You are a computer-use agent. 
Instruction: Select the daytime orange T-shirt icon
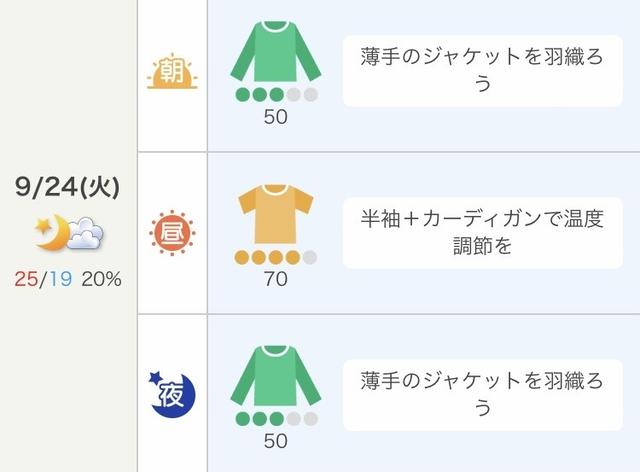coord(276,214)
